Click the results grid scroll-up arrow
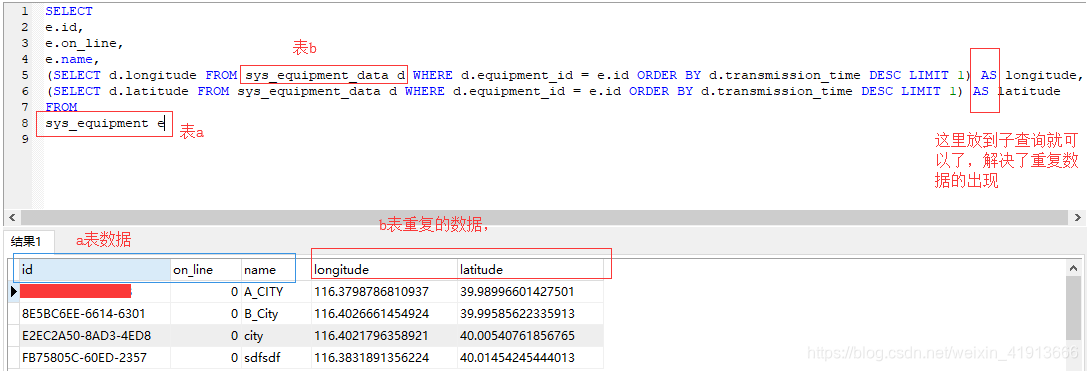Screen dimensions: 1088x371 (1073, 268)
